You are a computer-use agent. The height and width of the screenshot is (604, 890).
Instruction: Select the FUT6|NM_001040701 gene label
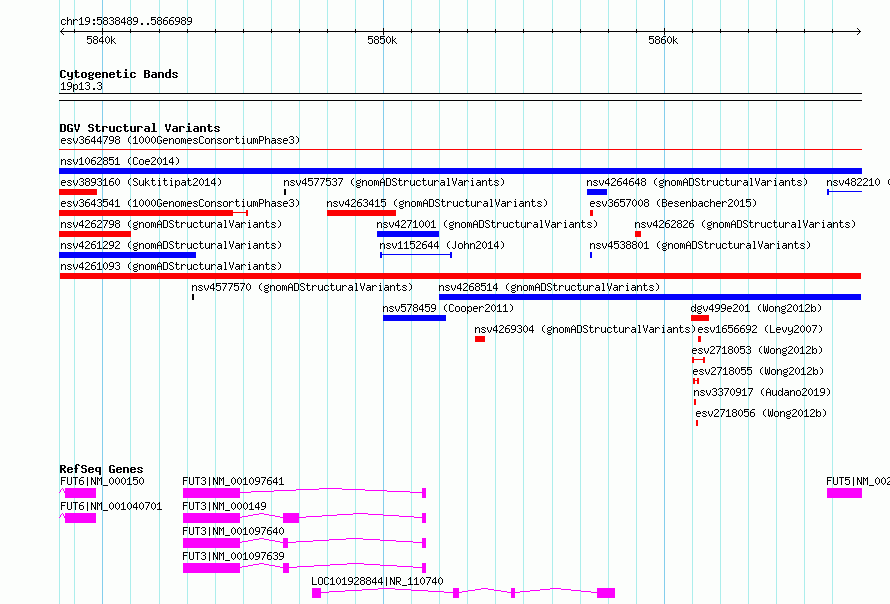111,506
